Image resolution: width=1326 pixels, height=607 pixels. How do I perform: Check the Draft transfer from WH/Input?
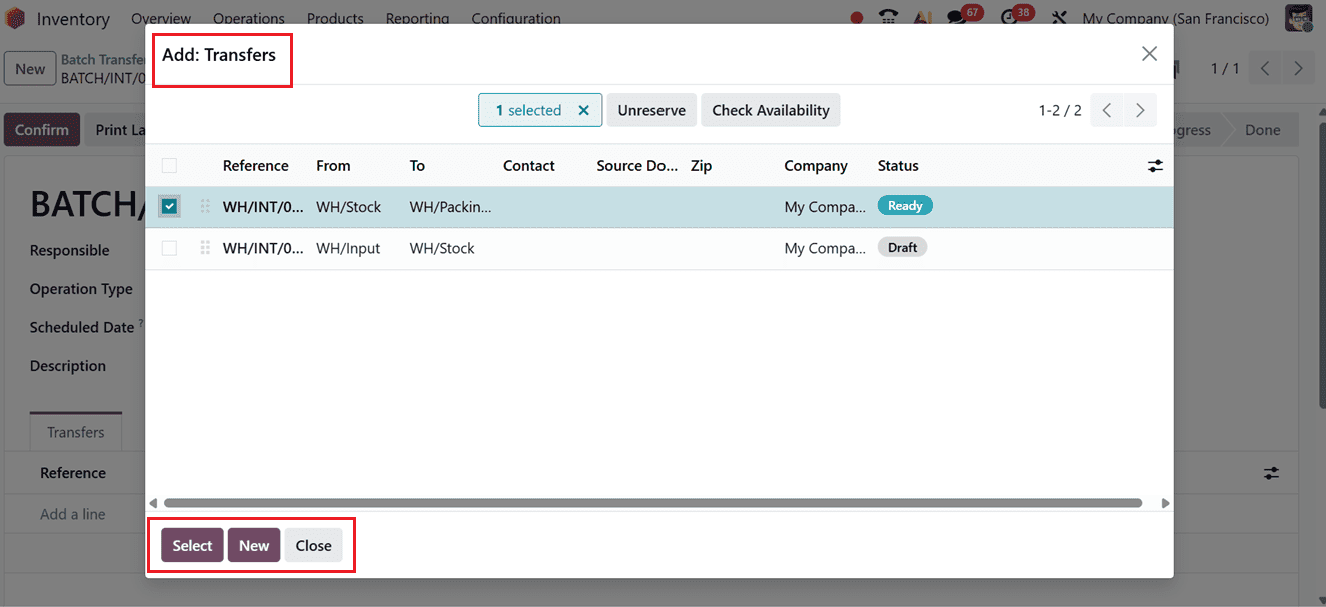[170, 247]
